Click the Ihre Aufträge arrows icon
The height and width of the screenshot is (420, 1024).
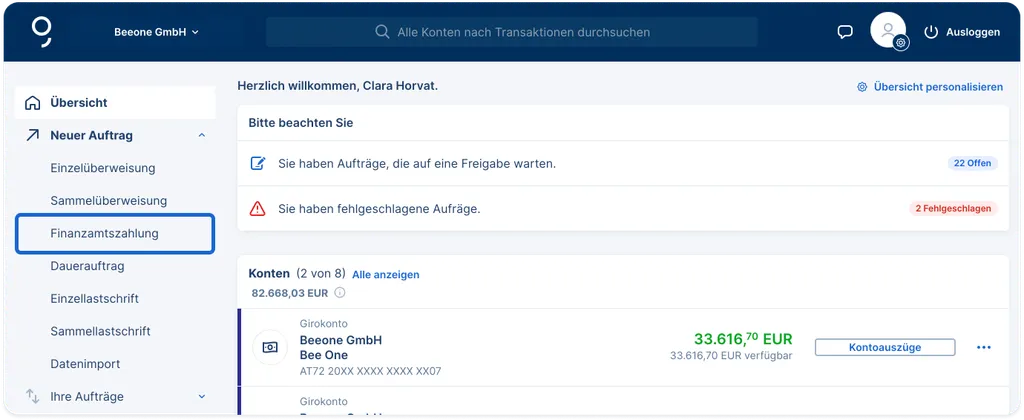[x=32, y=396]
